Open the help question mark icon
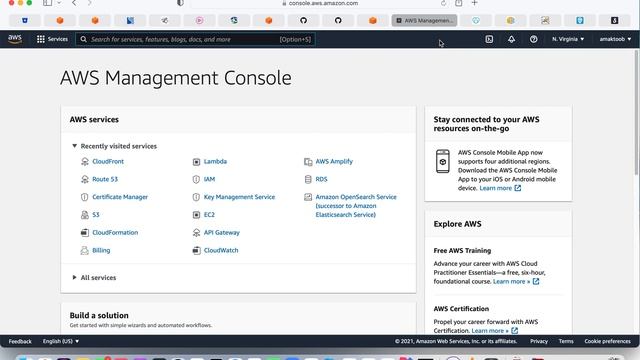The image size is (640, 360). (x=533, y=39)
